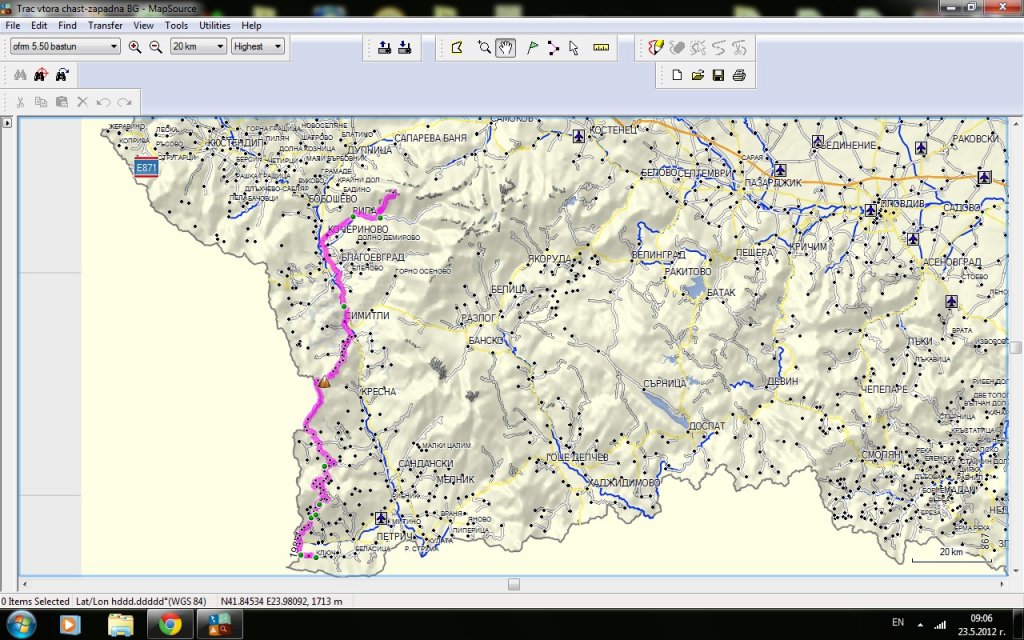The image size is (1024, 640).
Task: Click the horizontal map scrollbar thumb
Action: pyautogui.click(x=513, y=584)
